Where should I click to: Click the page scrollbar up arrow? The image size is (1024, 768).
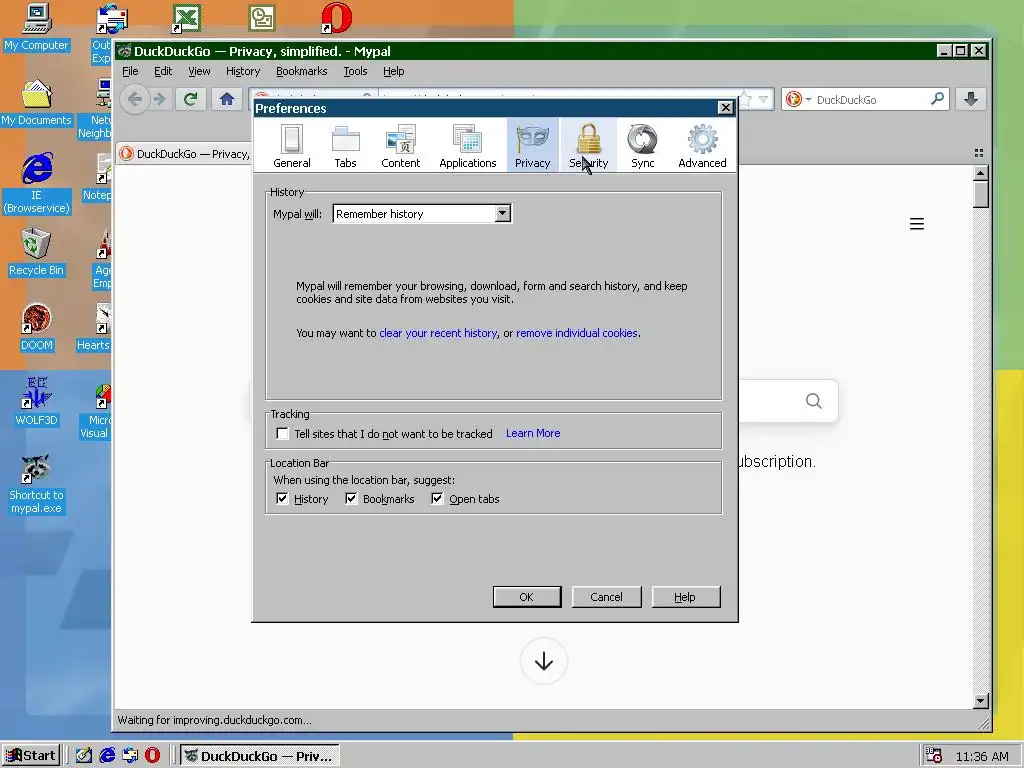coord(980,173)
